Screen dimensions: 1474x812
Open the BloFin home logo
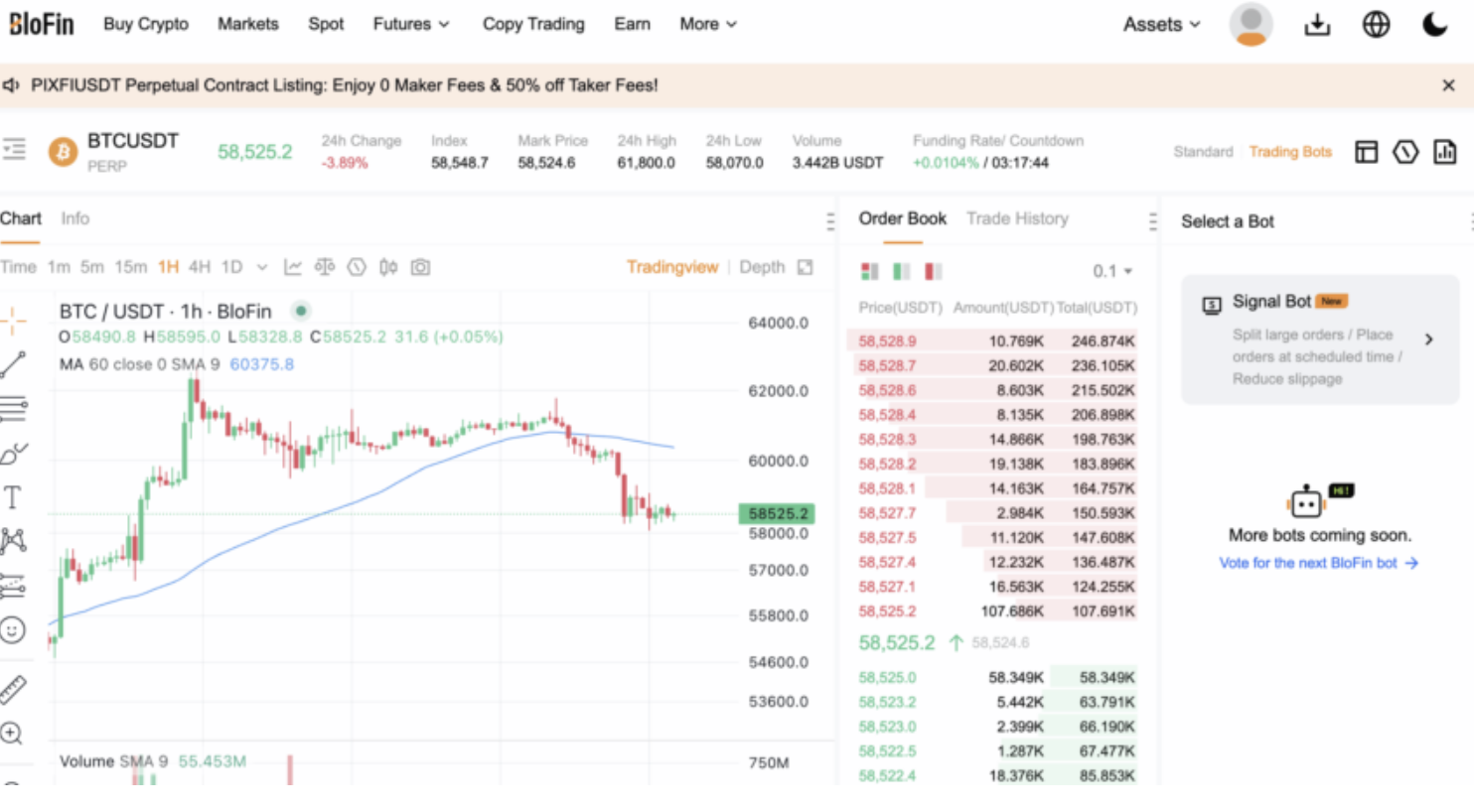coord(42,24)
